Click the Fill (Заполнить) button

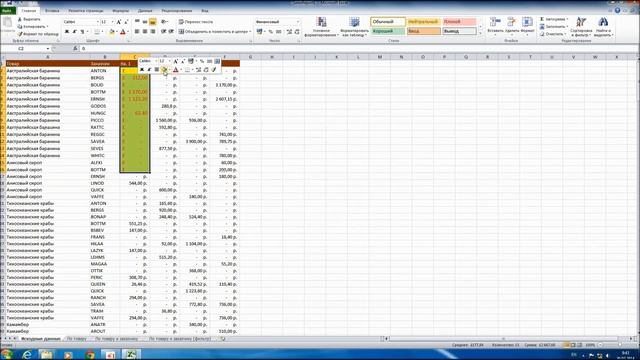click(553, 27)
